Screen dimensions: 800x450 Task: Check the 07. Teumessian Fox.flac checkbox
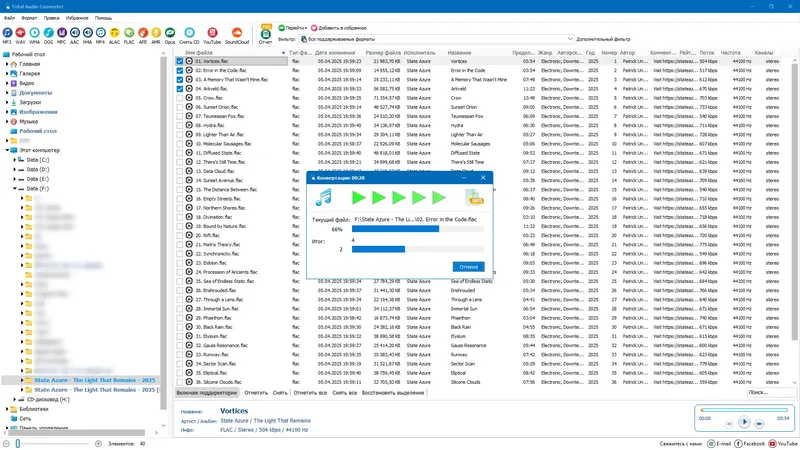(x=180, y=116)
